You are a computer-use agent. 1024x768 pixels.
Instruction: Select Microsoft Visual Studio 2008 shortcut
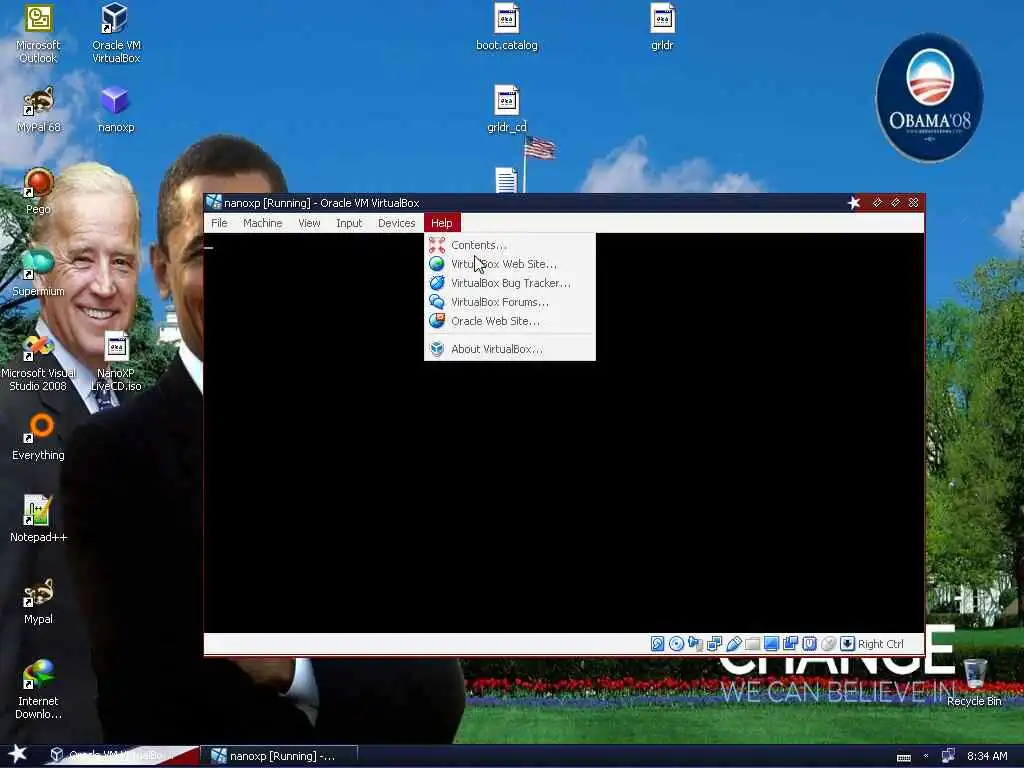click(x=38, y=362)
